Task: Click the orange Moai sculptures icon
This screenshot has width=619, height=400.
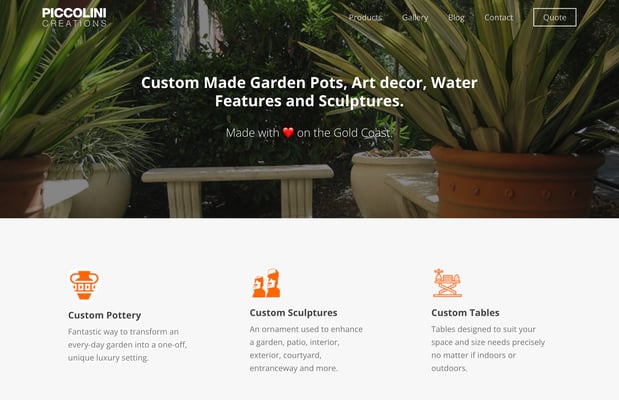Action: [x=266, y=283]
